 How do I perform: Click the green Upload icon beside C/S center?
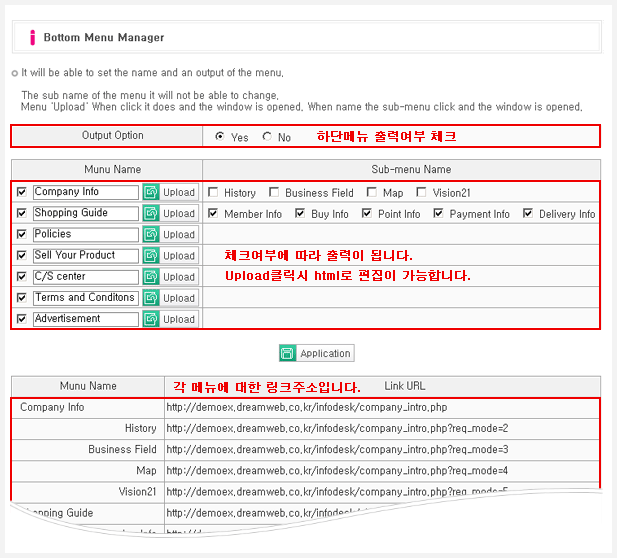point(151,277)
